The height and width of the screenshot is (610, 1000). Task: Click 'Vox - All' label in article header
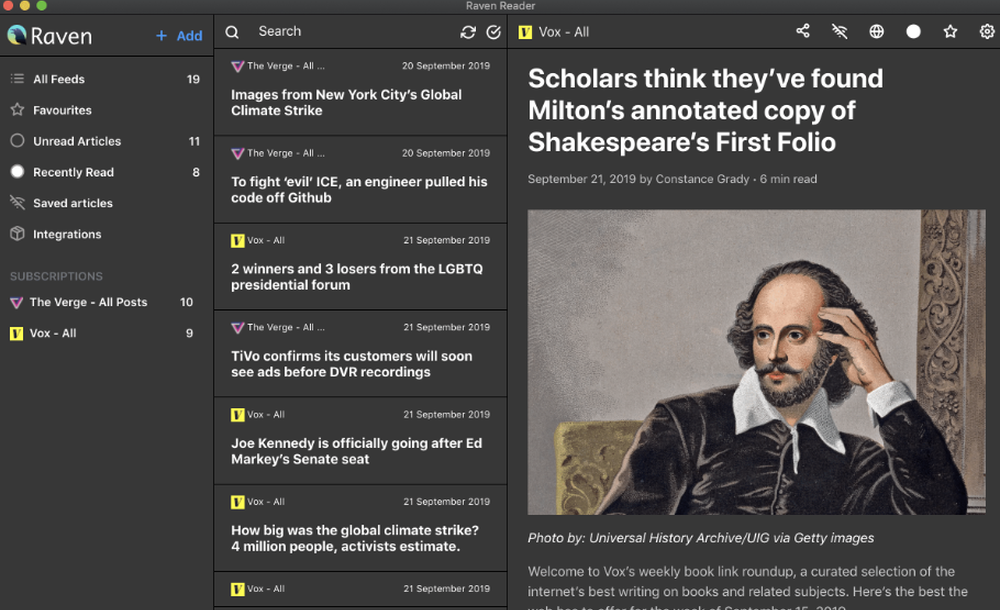coord(564,32)
